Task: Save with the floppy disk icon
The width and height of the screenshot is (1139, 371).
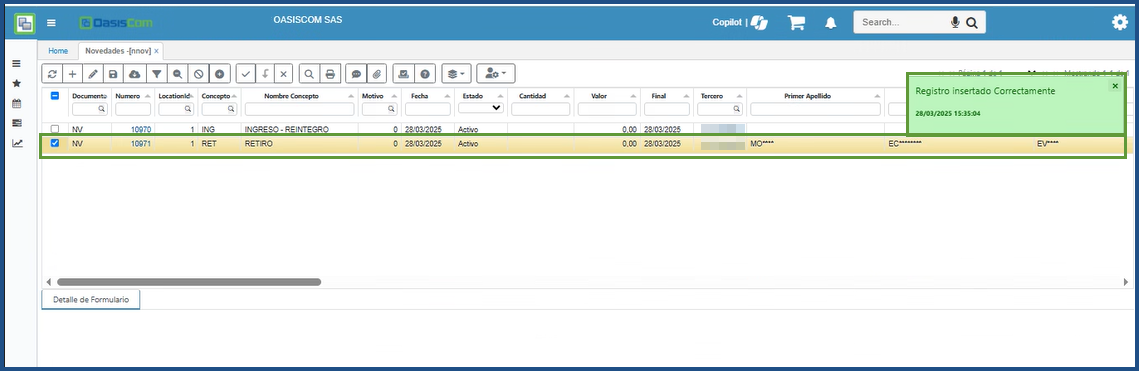Action: (113, 74)
